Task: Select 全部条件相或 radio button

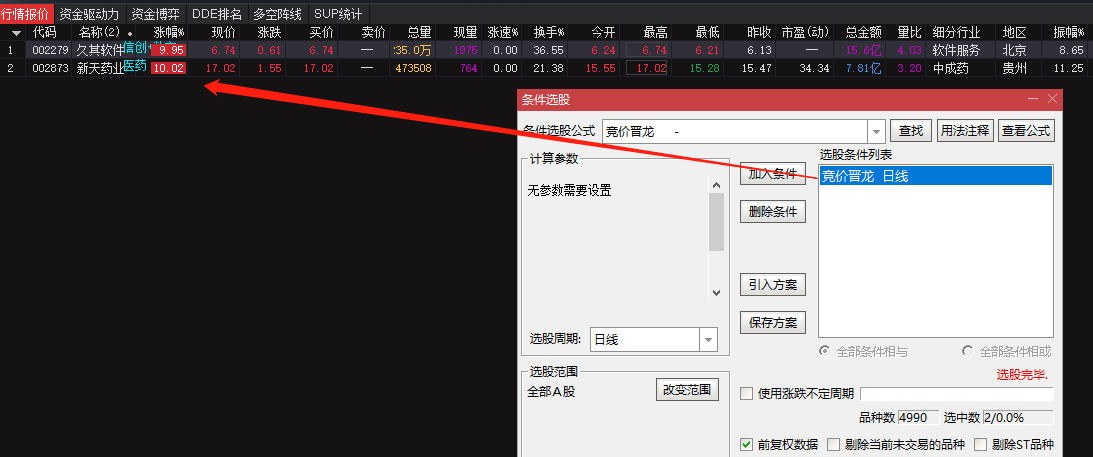Action: [968, 352]
